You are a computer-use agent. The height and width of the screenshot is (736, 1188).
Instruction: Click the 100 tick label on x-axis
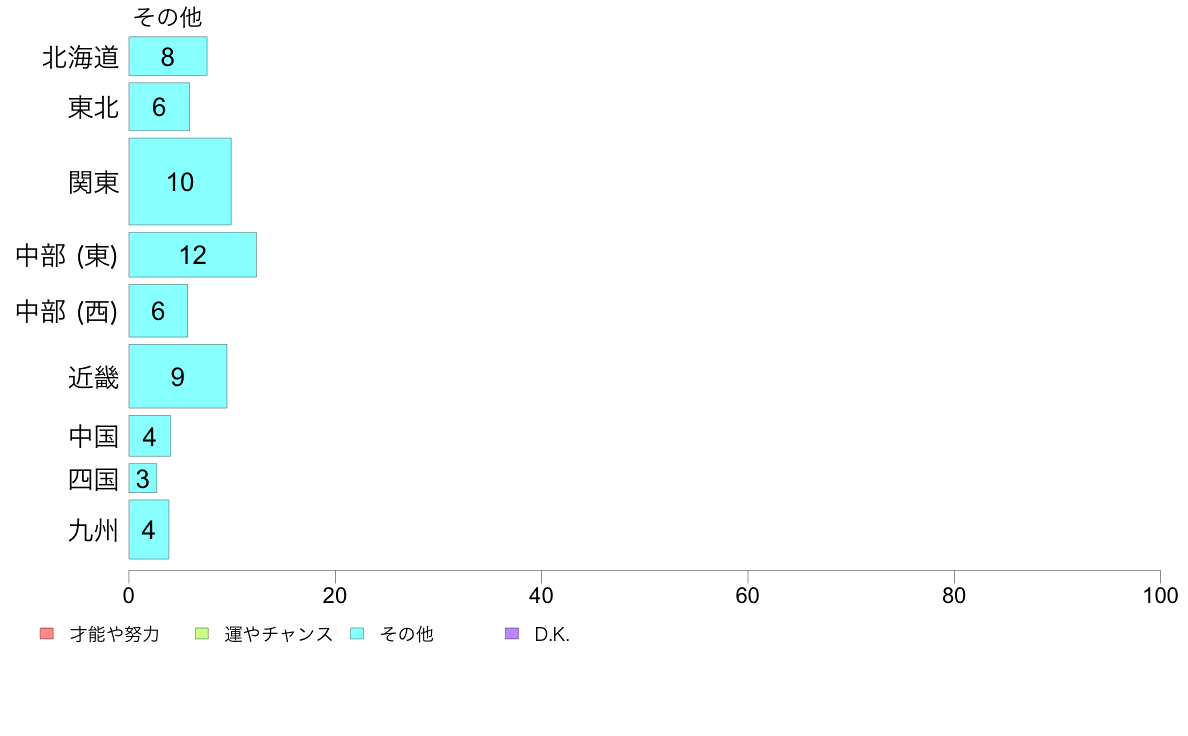(1160, 596)
